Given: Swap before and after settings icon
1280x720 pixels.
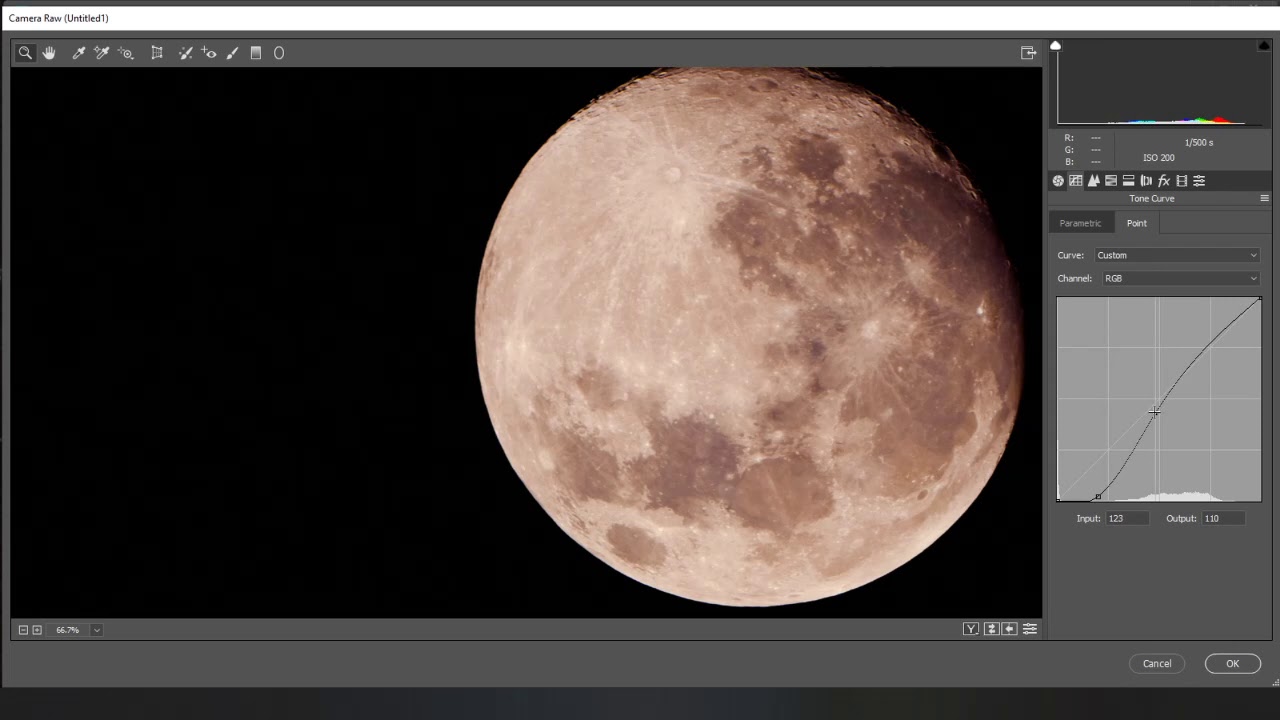Looking at the screenshot, I should [991, 629].
